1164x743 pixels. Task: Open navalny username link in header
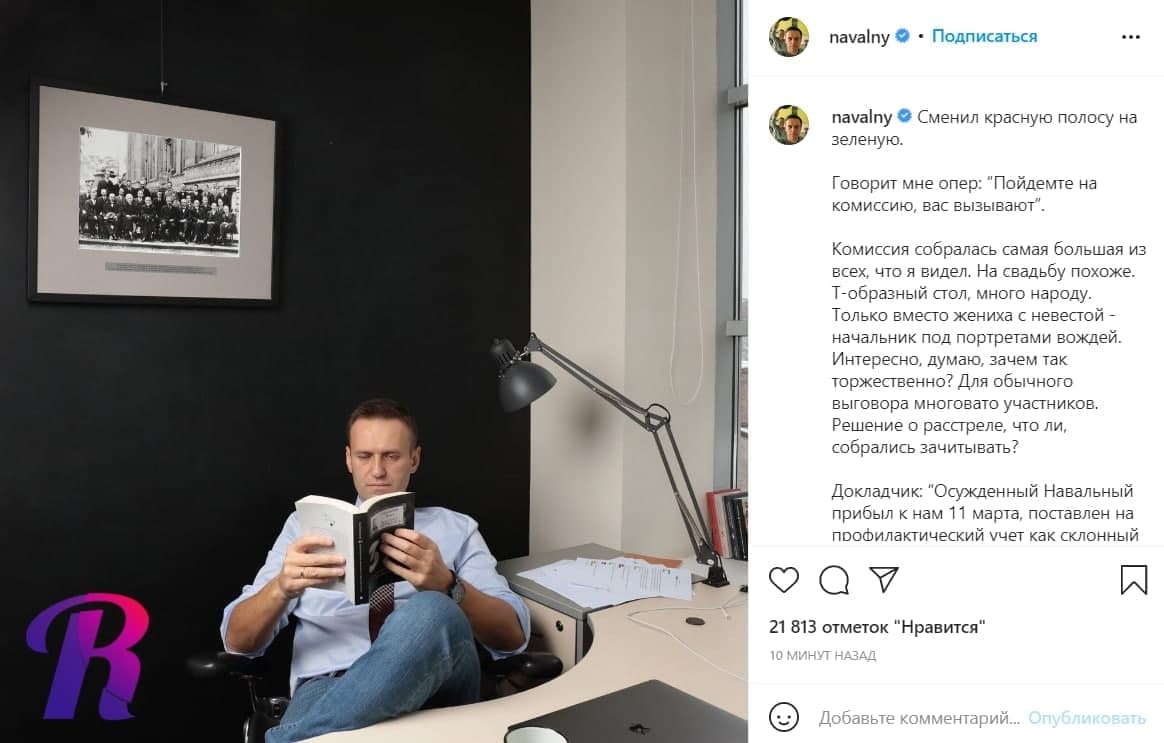coord(859,36)
